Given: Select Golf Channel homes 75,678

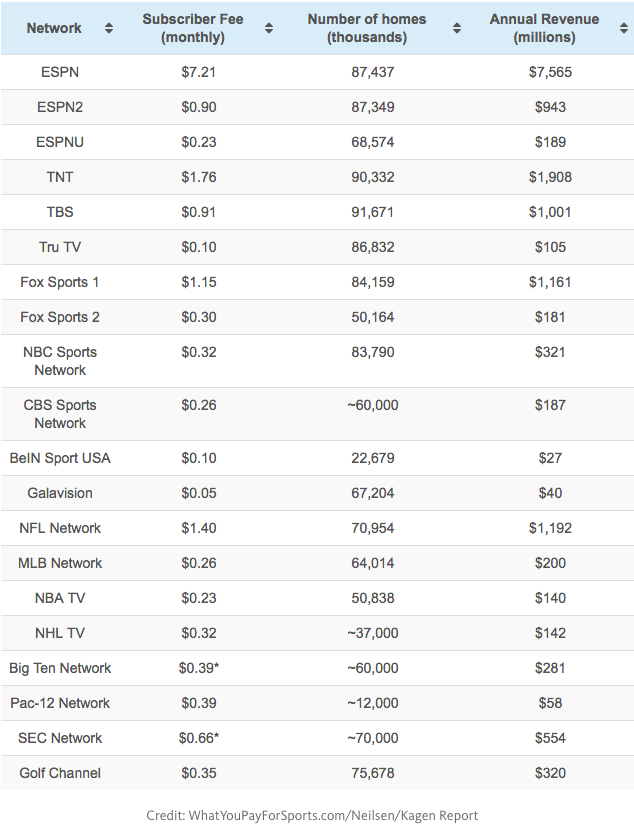Looking at the screenshot, I should 373,773.
